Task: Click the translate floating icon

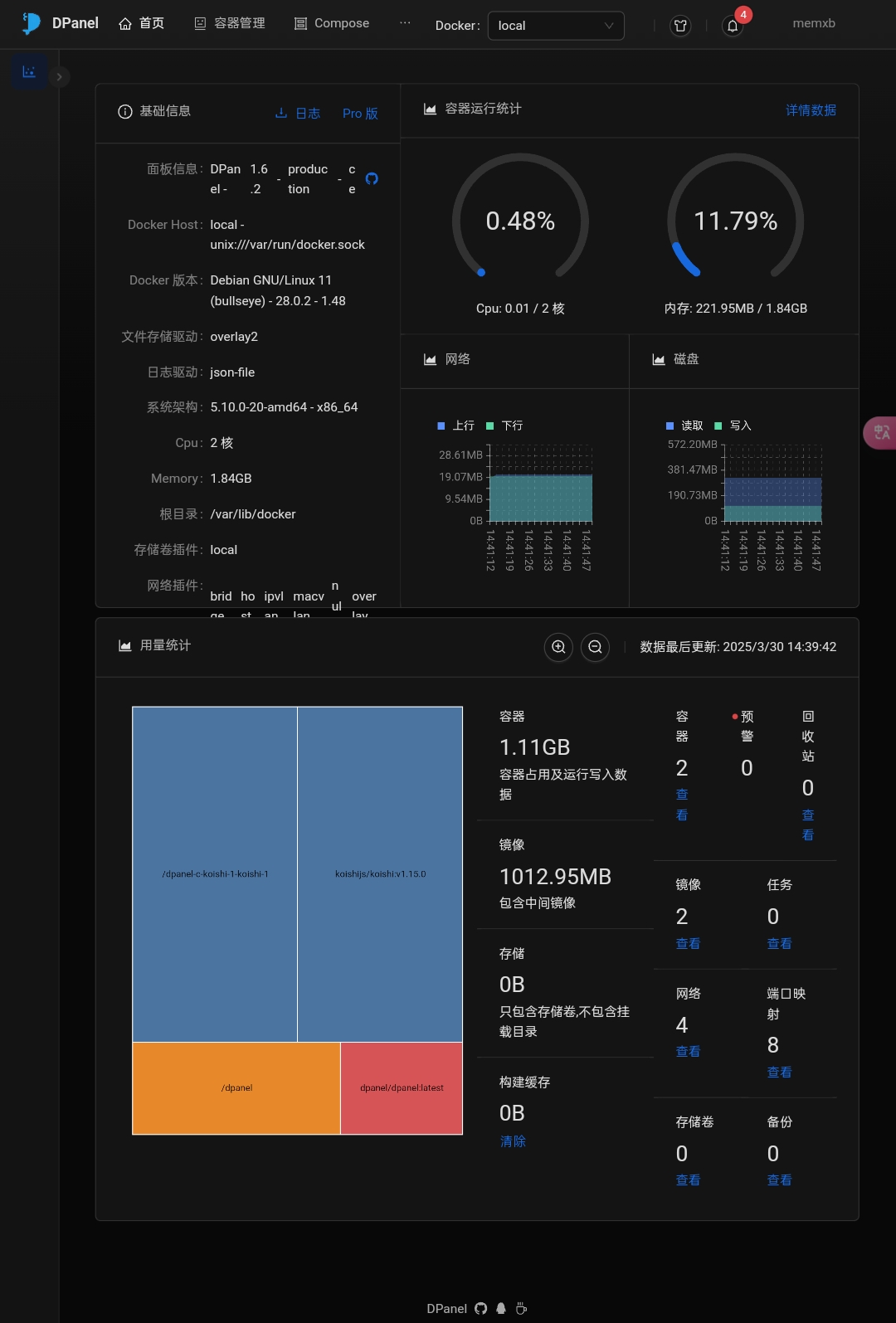Action: (x=881, y=432)
